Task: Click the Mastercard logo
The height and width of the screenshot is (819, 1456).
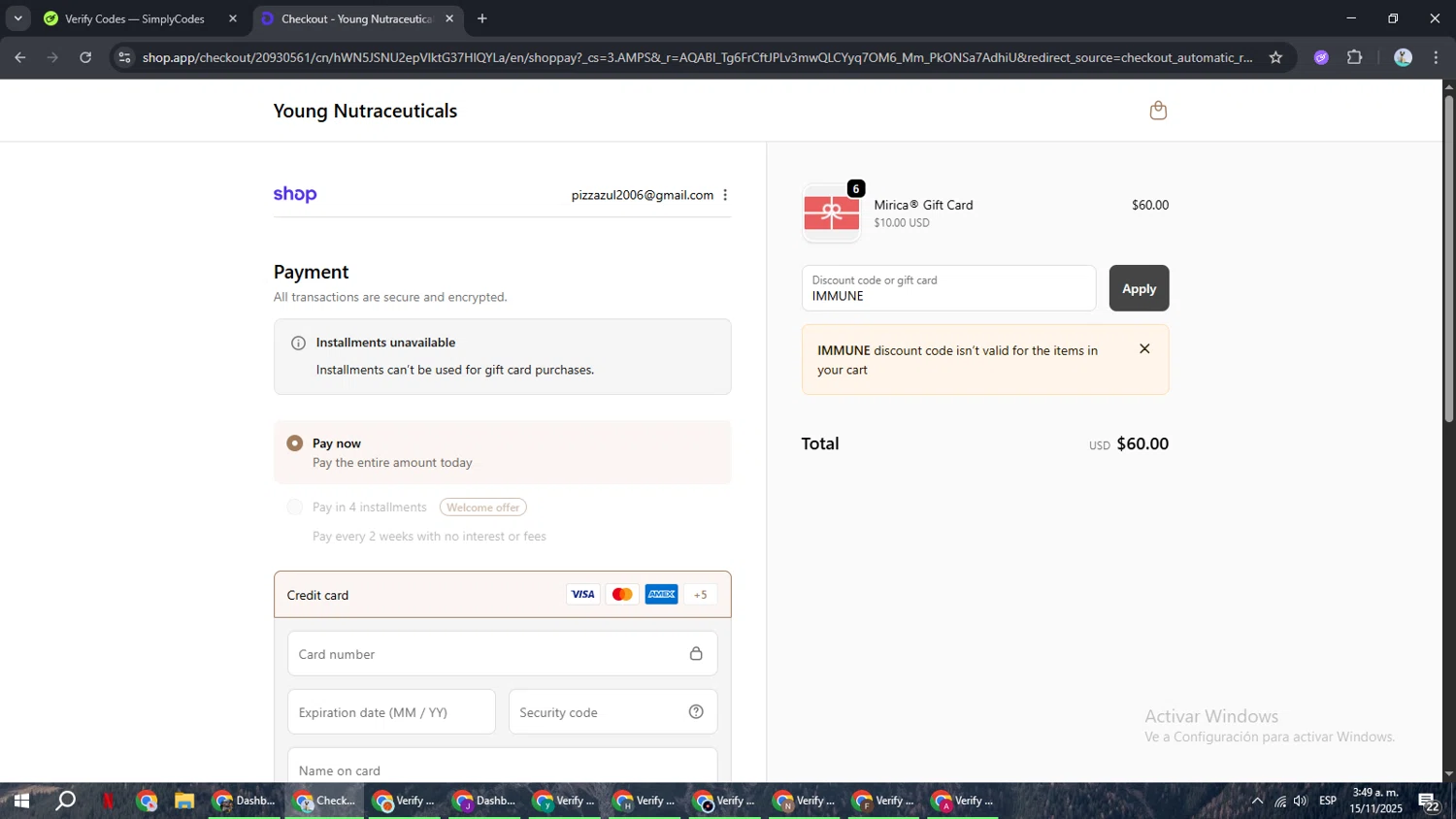Action: point(622,595)
